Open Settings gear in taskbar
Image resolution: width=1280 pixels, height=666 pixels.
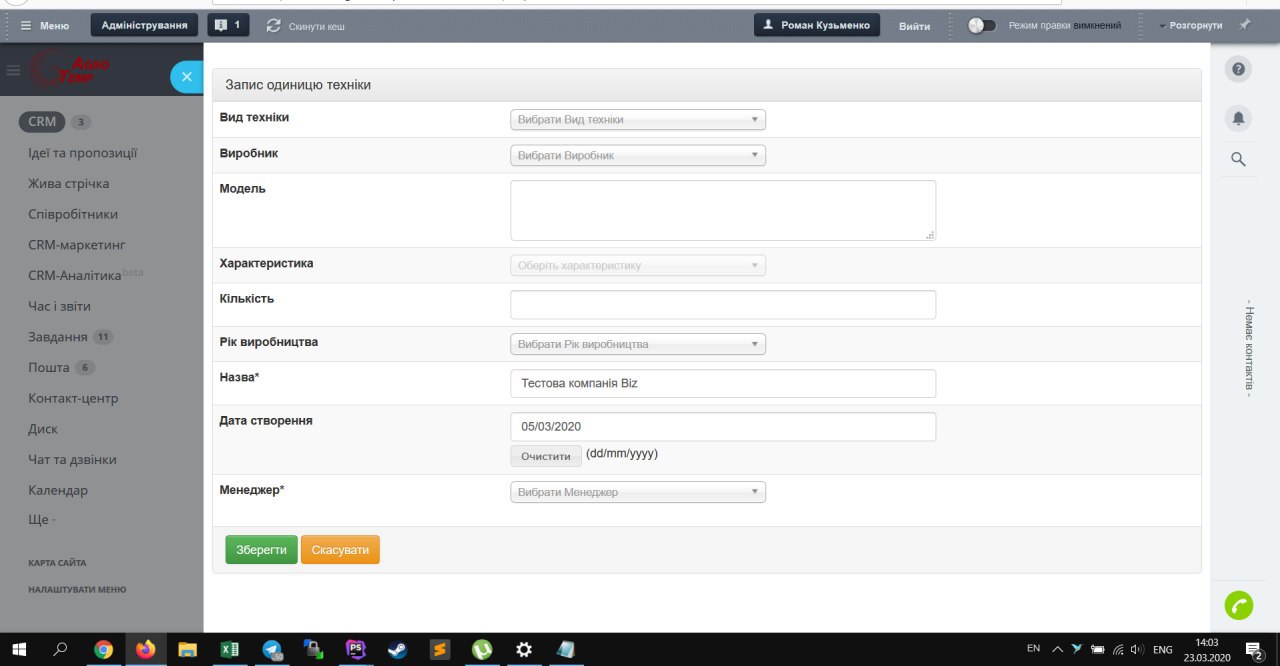tap(524, 650)
